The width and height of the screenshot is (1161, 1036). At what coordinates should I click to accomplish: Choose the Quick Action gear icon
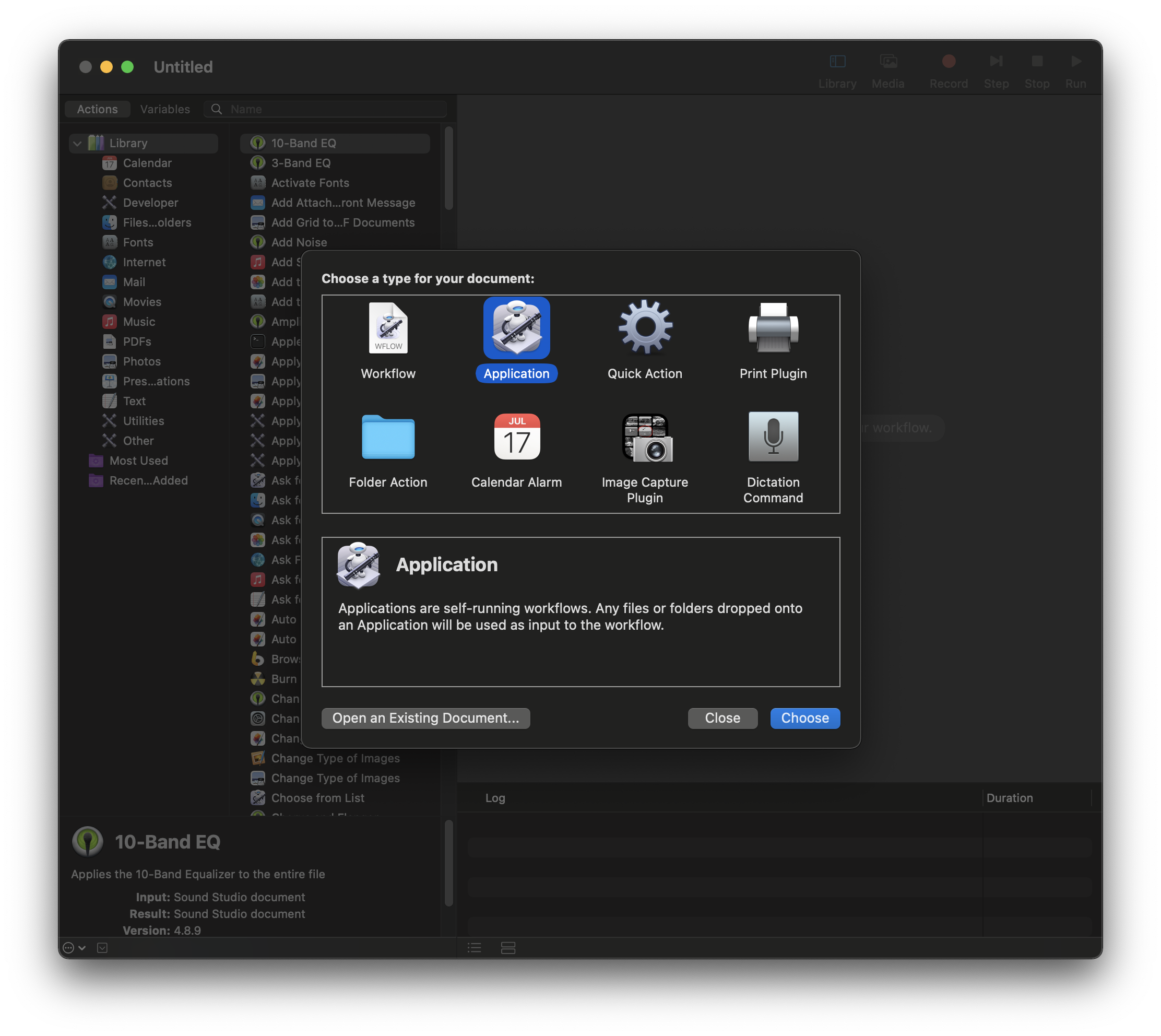pos(645,328)
